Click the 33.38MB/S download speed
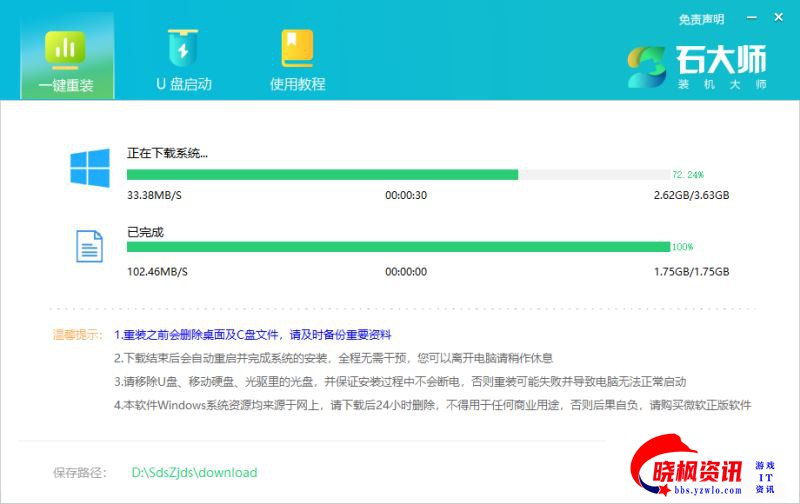Image resolution: width=800 pixels, height=504 pixels. click(157, 195)
